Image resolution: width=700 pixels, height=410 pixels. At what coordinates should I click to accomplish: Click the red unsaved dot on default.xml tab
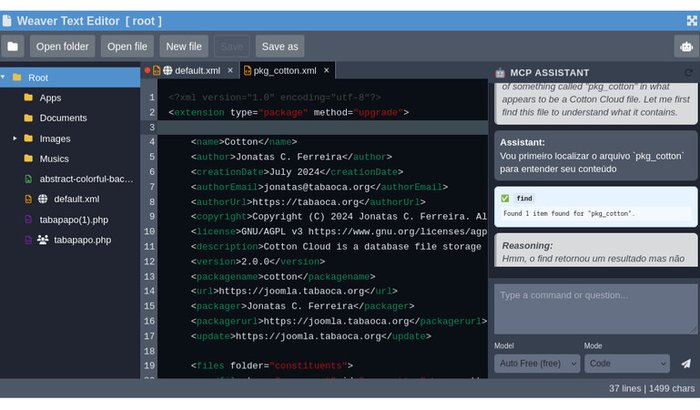tap(147, 71)
